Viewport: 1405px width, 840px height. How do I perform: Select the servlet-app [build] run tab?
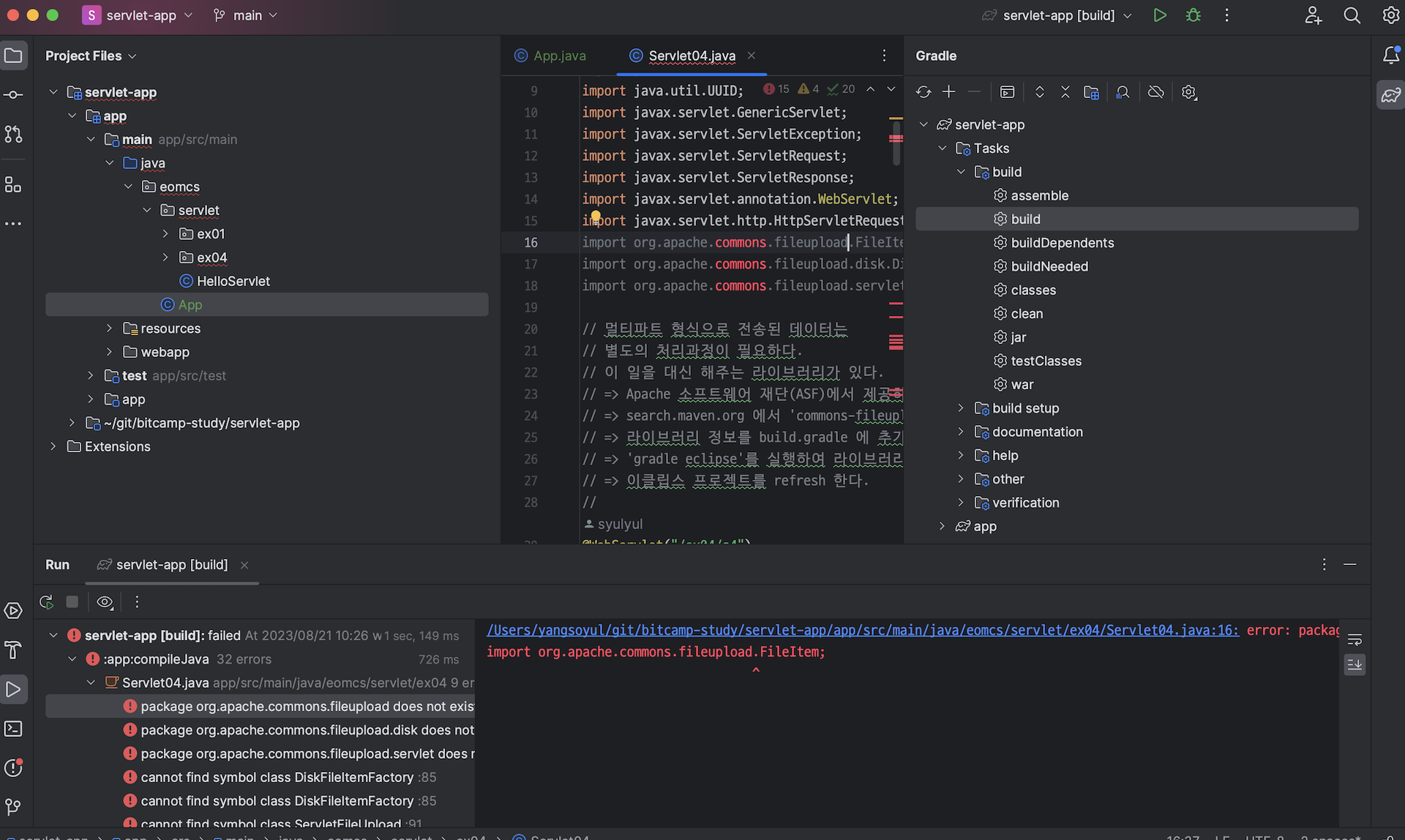[x=171, y=565]
